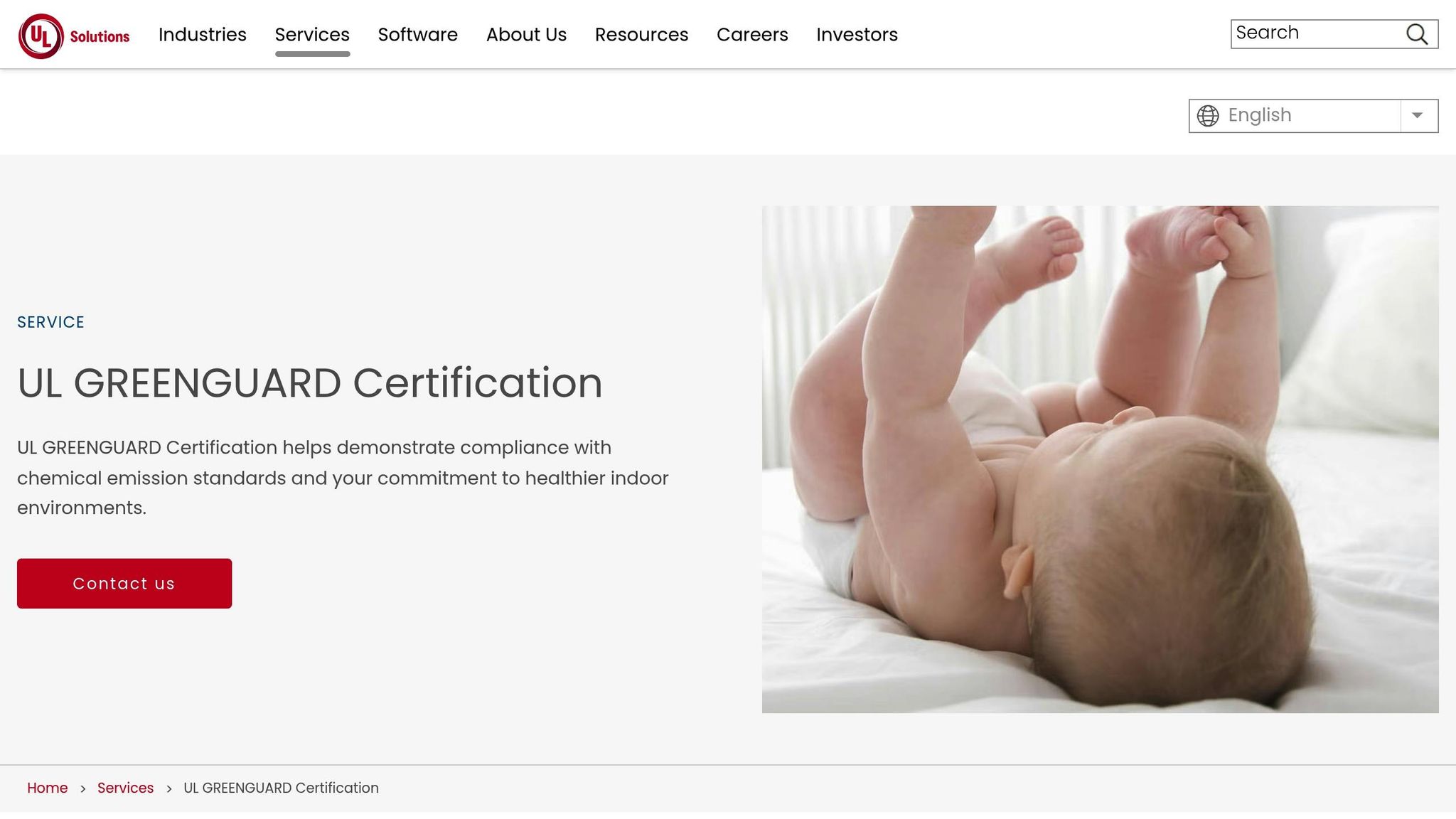
Task: Click the globe language icon
Action: coord(1208,116)
